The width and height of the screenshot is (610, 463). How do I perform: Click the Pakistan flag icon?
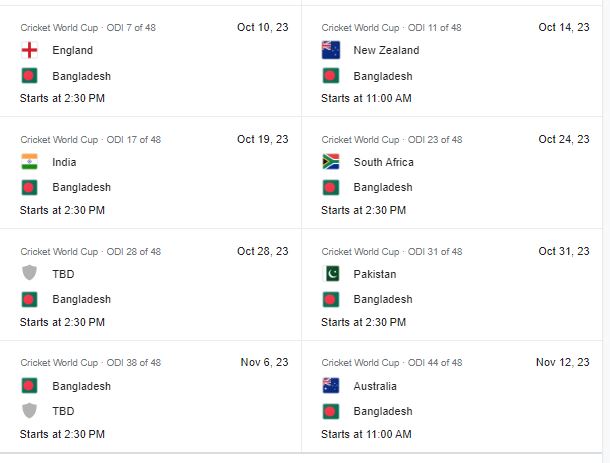tap(331, 274)
